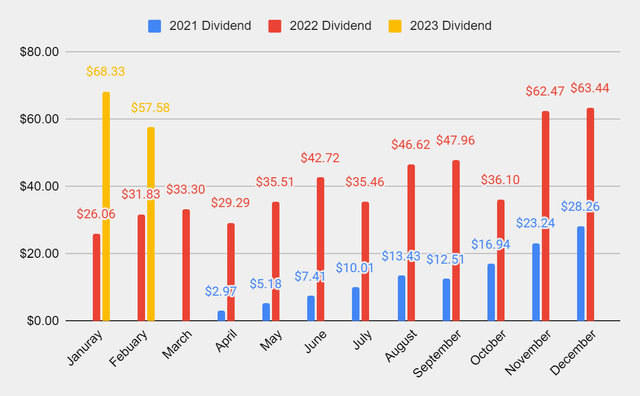Image resolution: width=640 pixels, height=396 pixels.
Task: Click the $80.00 axis label
Action: pos(40,52)
